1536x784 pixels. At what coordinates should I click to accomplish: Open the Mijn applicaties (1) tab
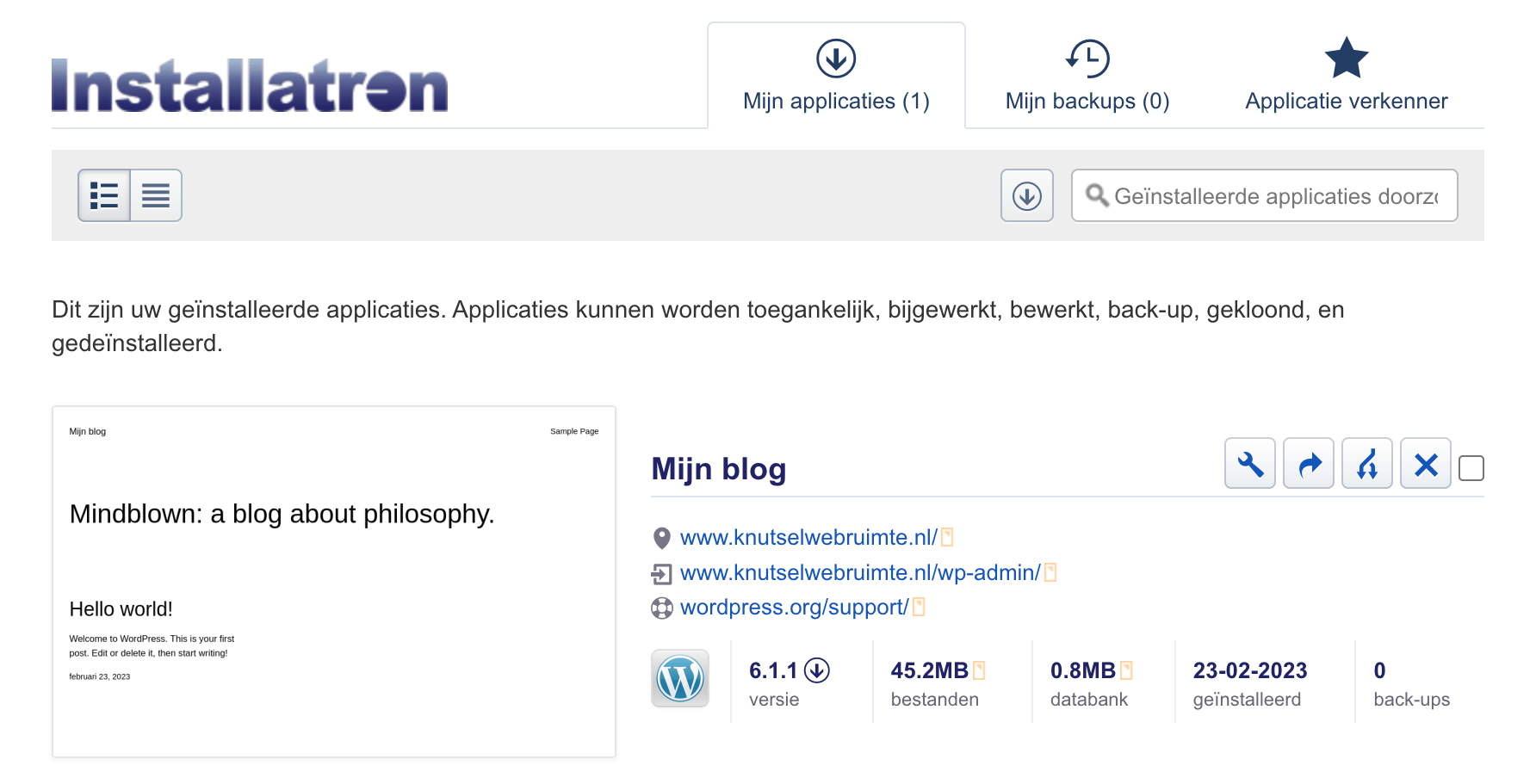point(836,76)
